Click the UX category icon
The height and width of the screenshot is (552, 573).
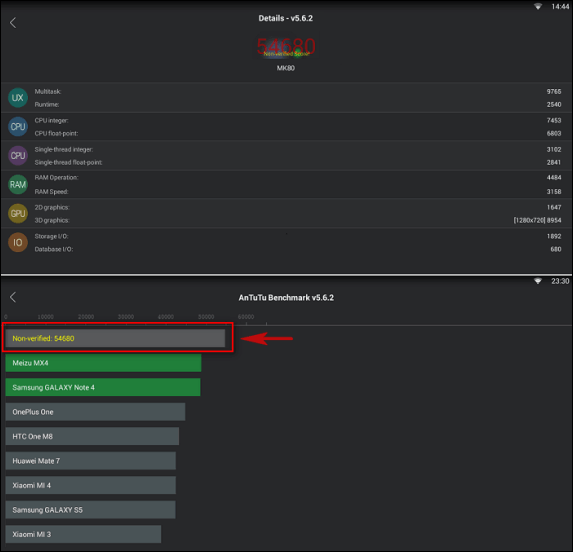18,98
